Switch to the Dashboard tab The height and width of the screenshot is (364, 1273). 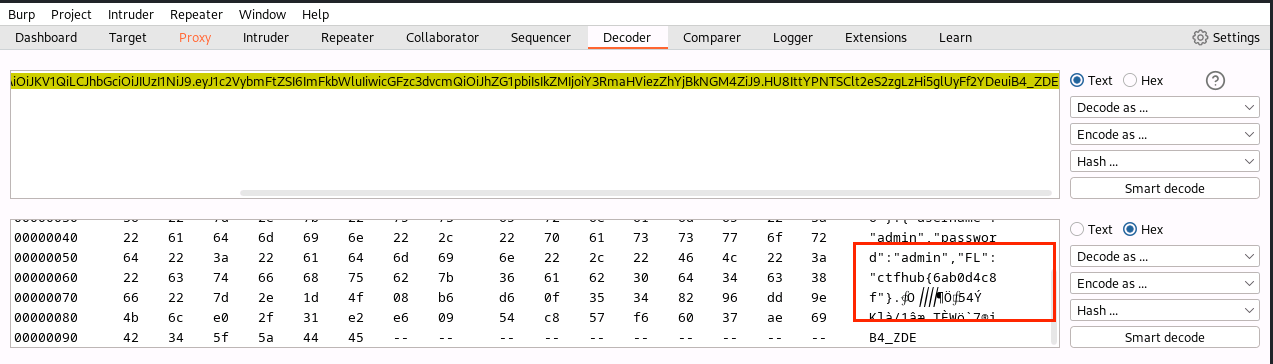click(46, 38)
